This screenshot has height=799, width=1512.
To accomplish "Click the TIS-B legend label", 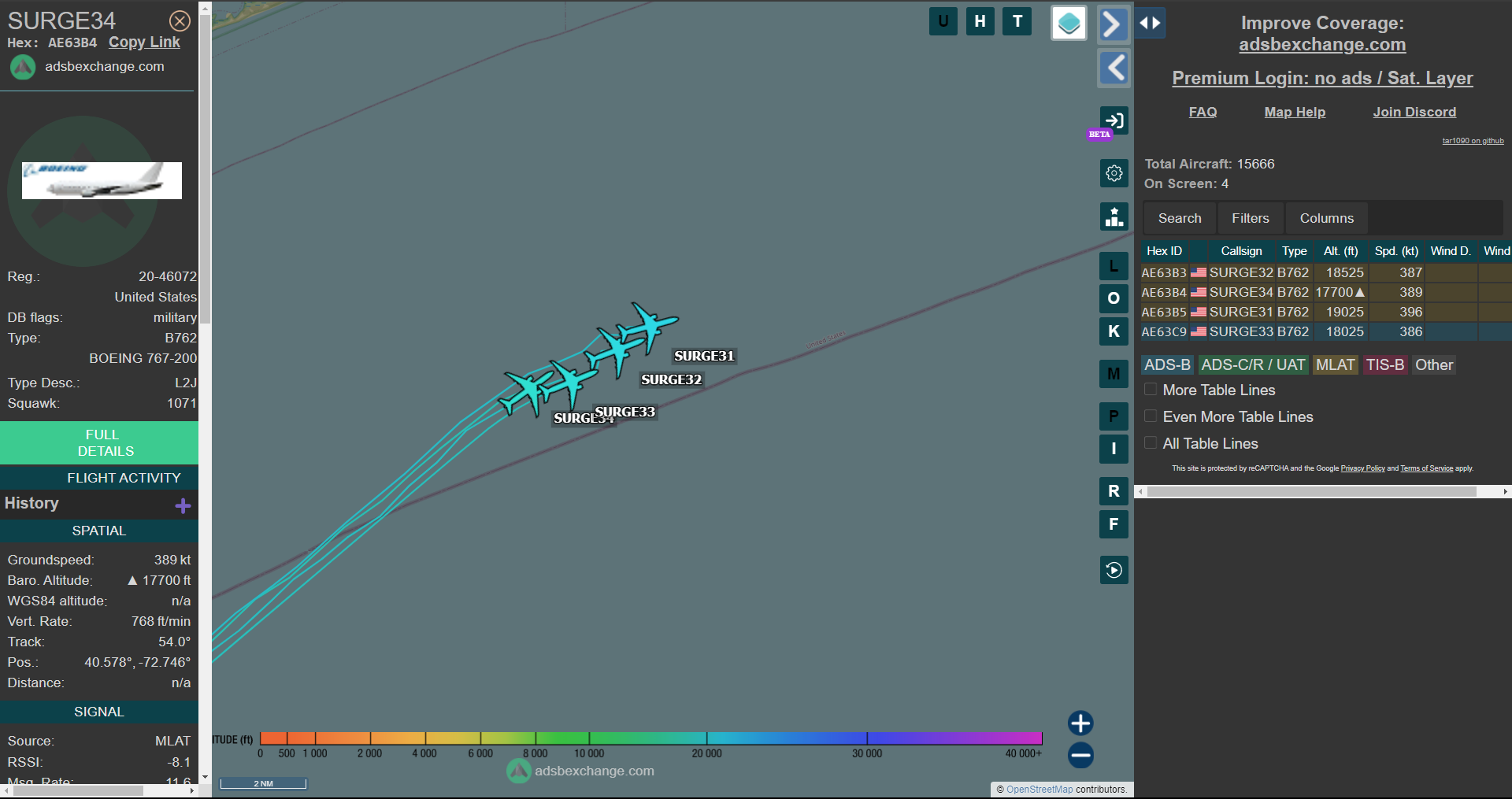I will coord(1385,364).
